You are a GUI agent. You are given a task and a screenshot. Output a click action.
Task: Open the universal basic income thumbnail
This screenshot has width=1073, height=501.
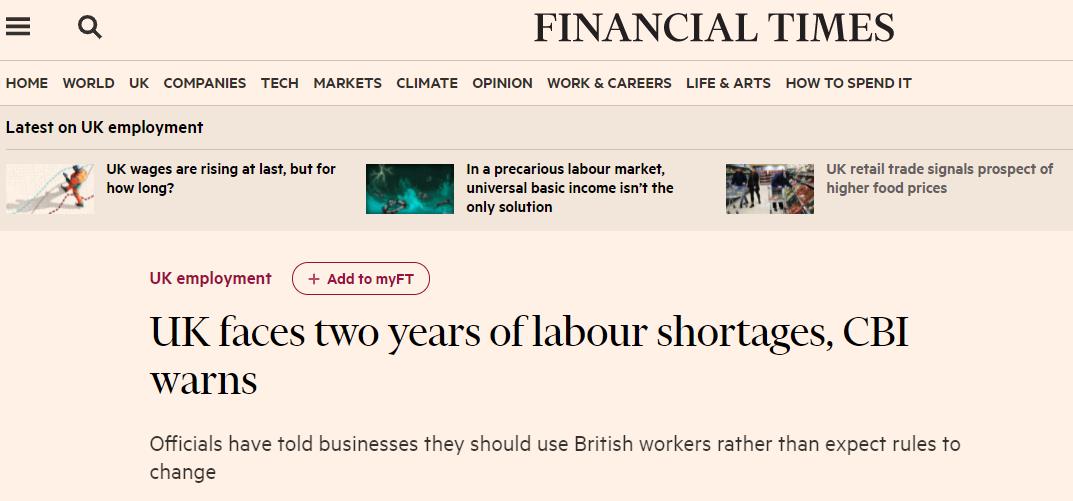click(410, 189)
